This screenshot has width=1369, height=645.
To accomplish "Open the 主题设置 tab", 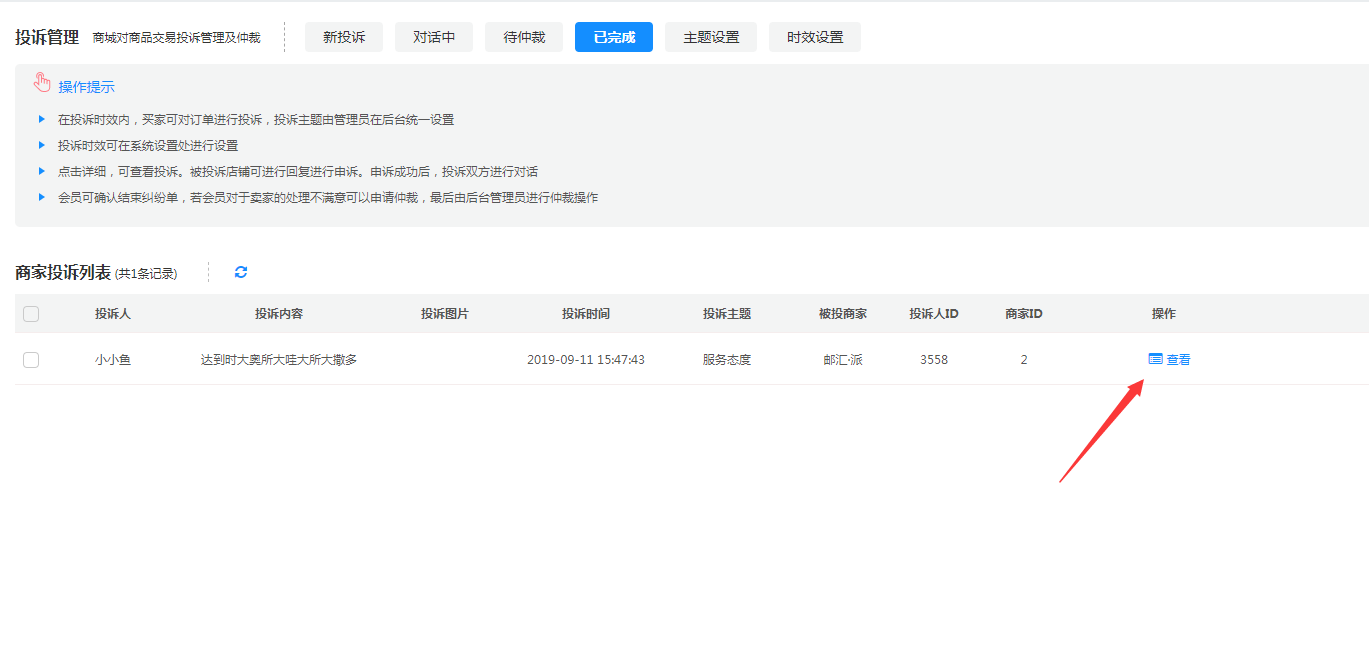I will 711,37.
